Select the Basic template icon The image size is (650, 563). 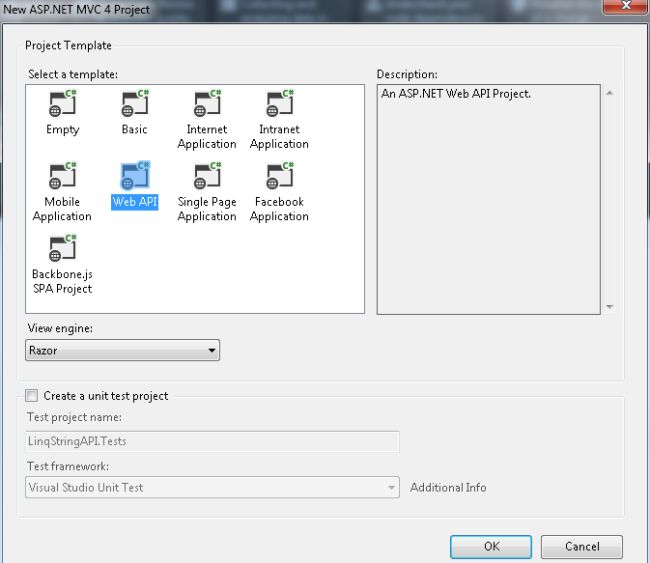[x=135, y=103]
